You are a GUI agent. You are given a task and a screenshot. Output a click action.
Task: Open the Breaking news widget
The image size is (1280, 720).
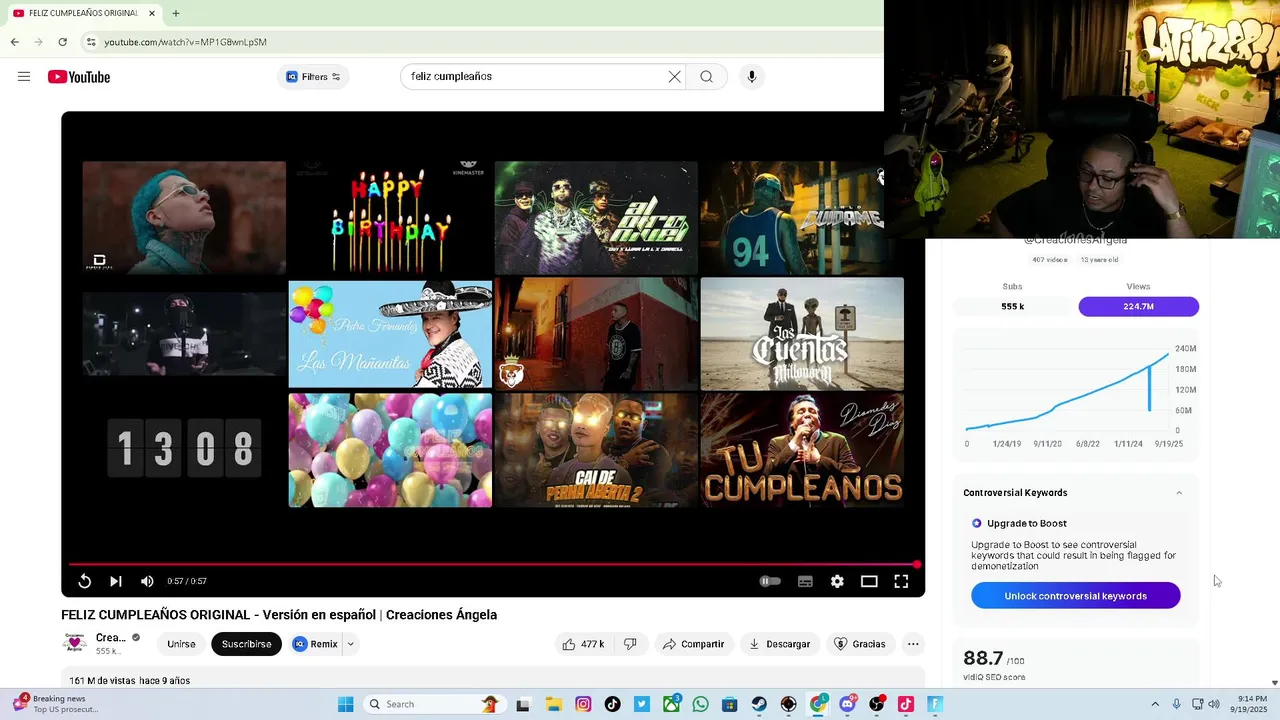pyautogui.click(x=55, y=704)
